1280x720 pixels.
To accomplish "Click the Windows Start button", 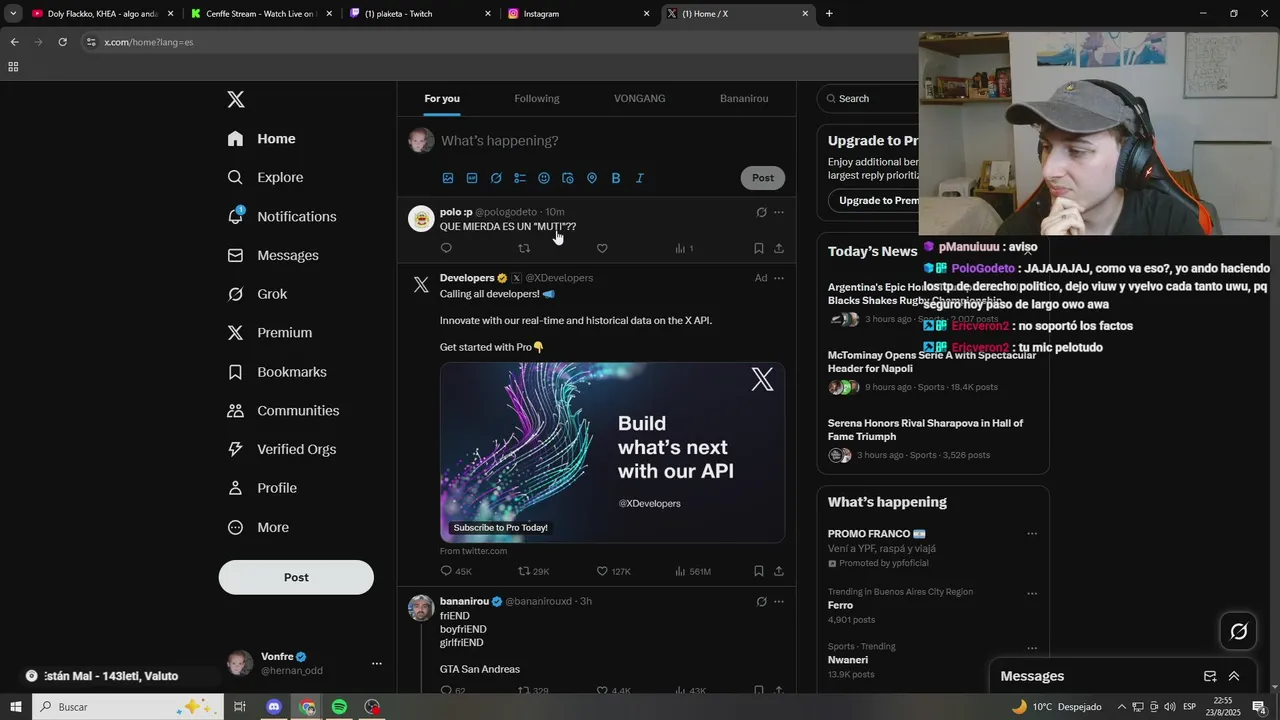I will tap(15, 707).
